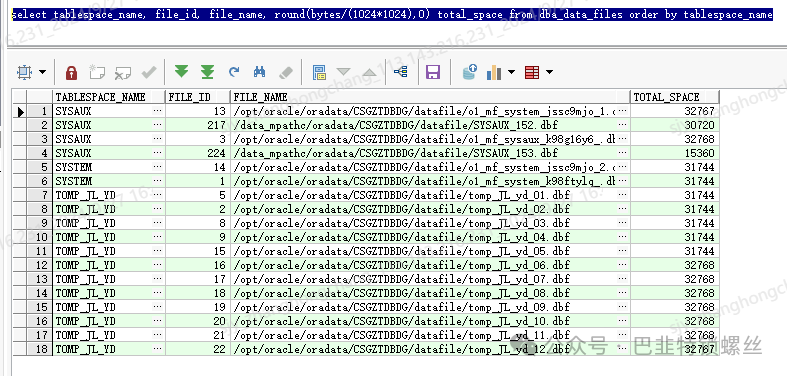Click the linked query tree icon
Viewport: 787px width, 376px height.
tap(401, 72)
